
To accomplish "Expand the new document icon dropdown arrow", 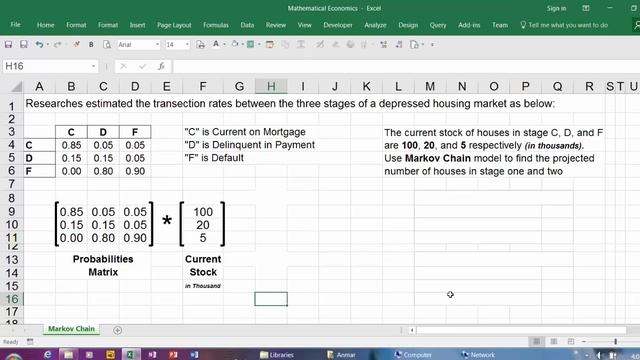I will point(423,44).
